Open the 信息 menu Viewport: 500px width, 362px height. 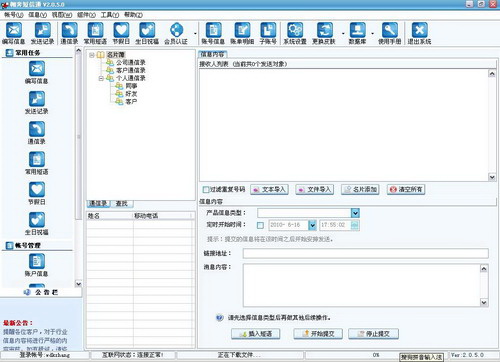37,15
